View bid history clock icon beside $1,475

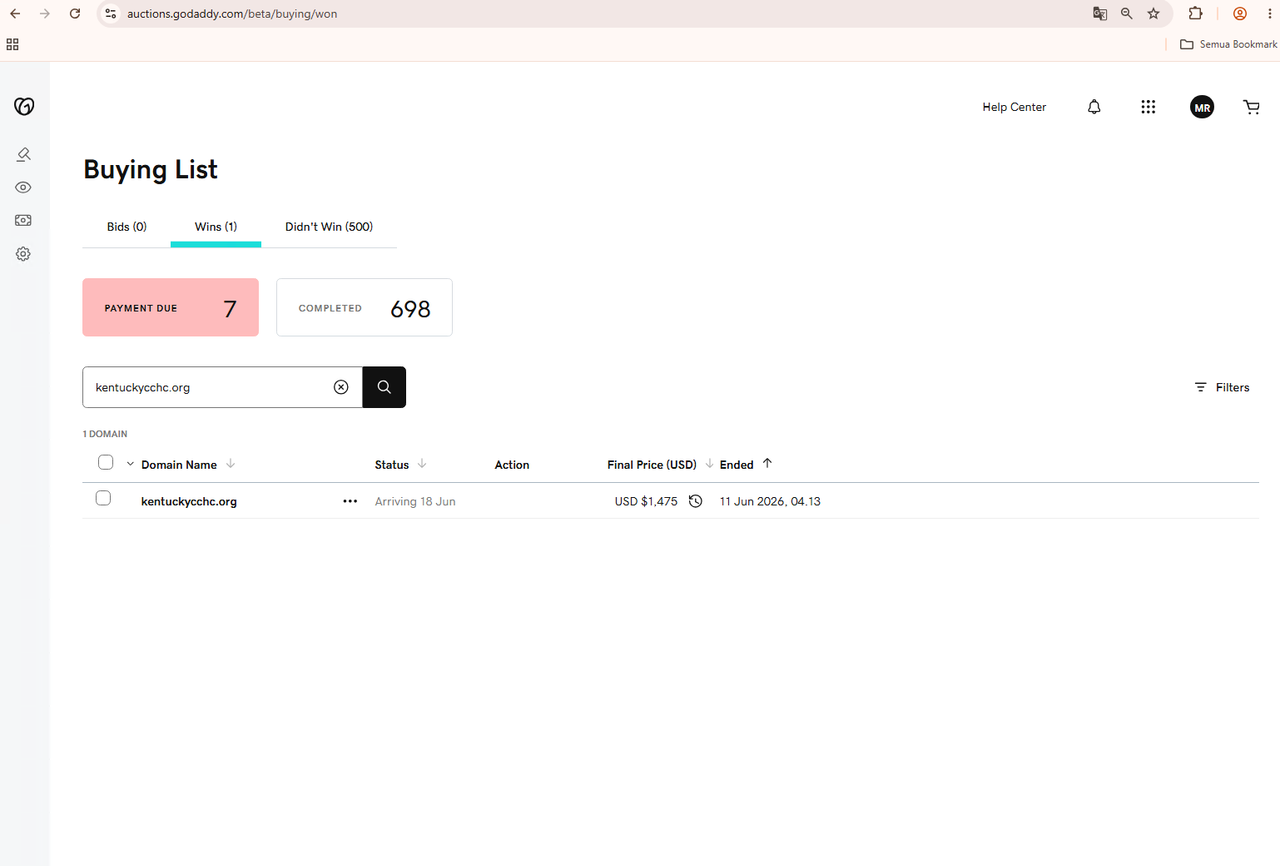pyautogui.click(x=695, y=501)
